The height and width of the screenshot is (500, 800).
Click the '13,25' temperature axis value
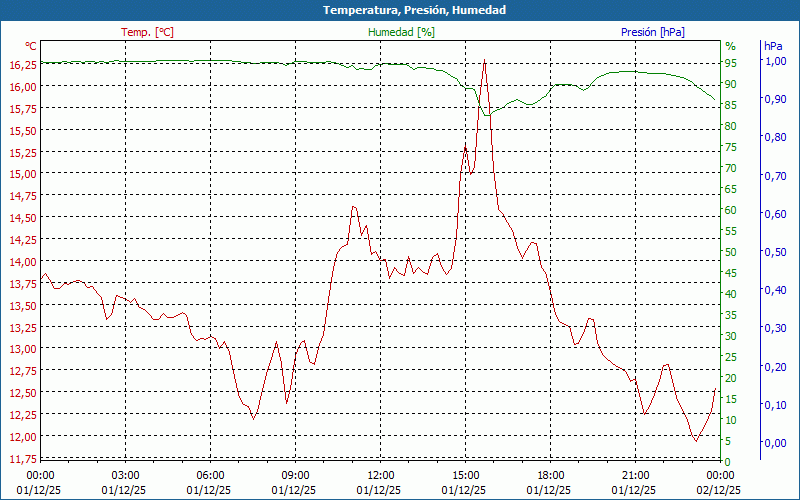point(23,328)
